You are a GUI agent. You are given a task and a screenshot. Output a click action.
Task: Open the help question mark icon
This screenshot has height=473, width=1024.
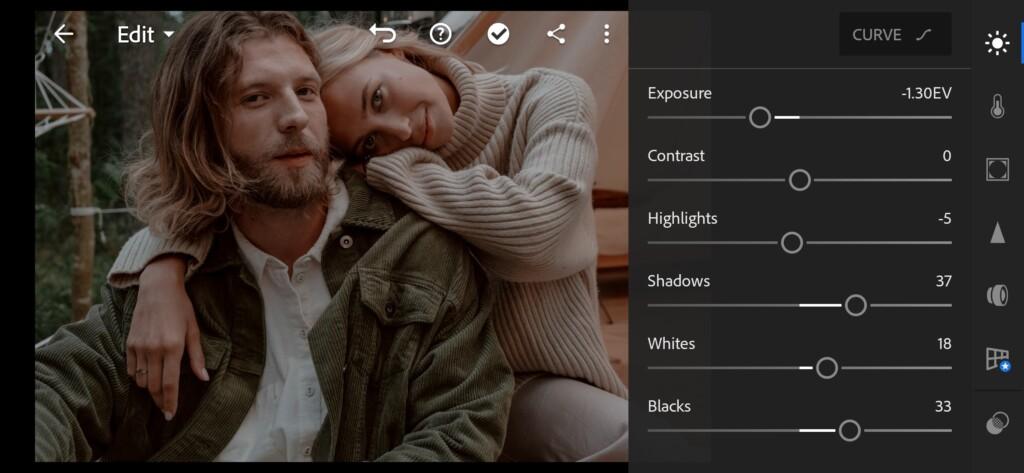click(440, 34)
